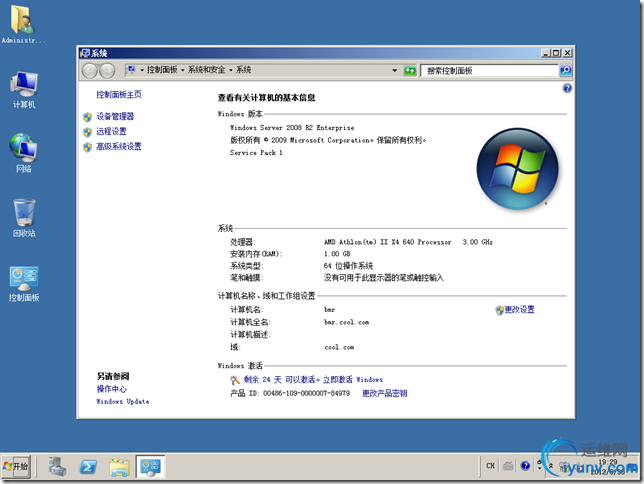Select the 1.00 GB memory value
Viewport: 644px width, 484px height.
point(337,254)
